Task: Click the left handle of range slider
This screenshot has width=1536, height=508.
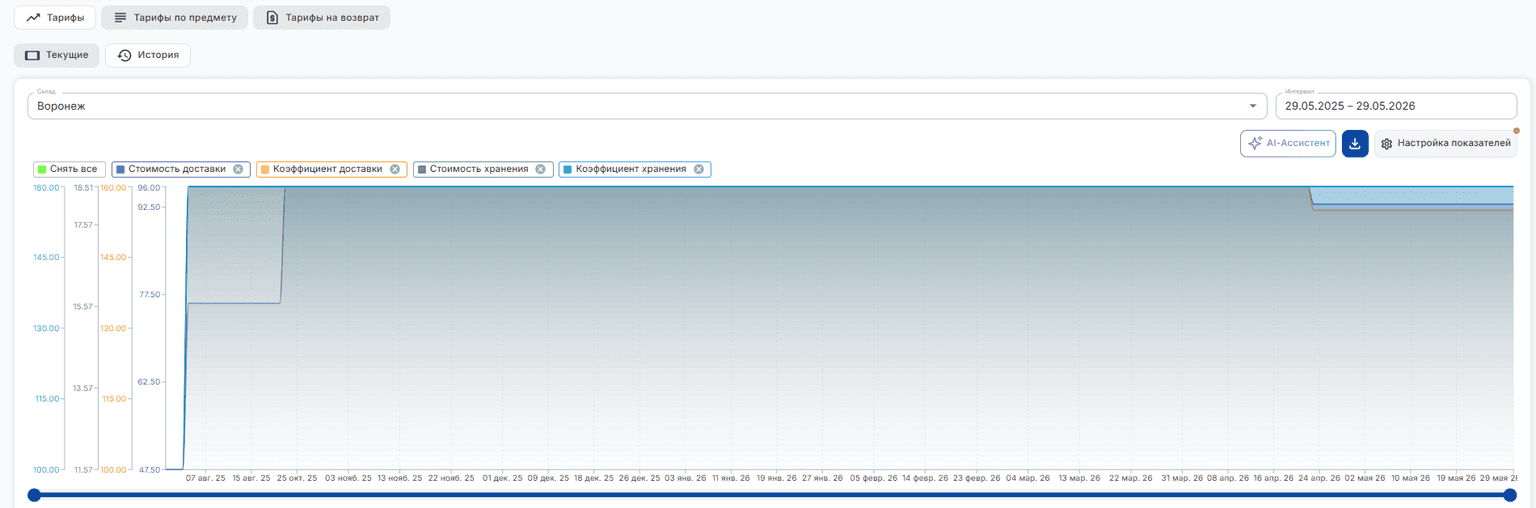Action: pyautogui.click(x=34, y=495)
